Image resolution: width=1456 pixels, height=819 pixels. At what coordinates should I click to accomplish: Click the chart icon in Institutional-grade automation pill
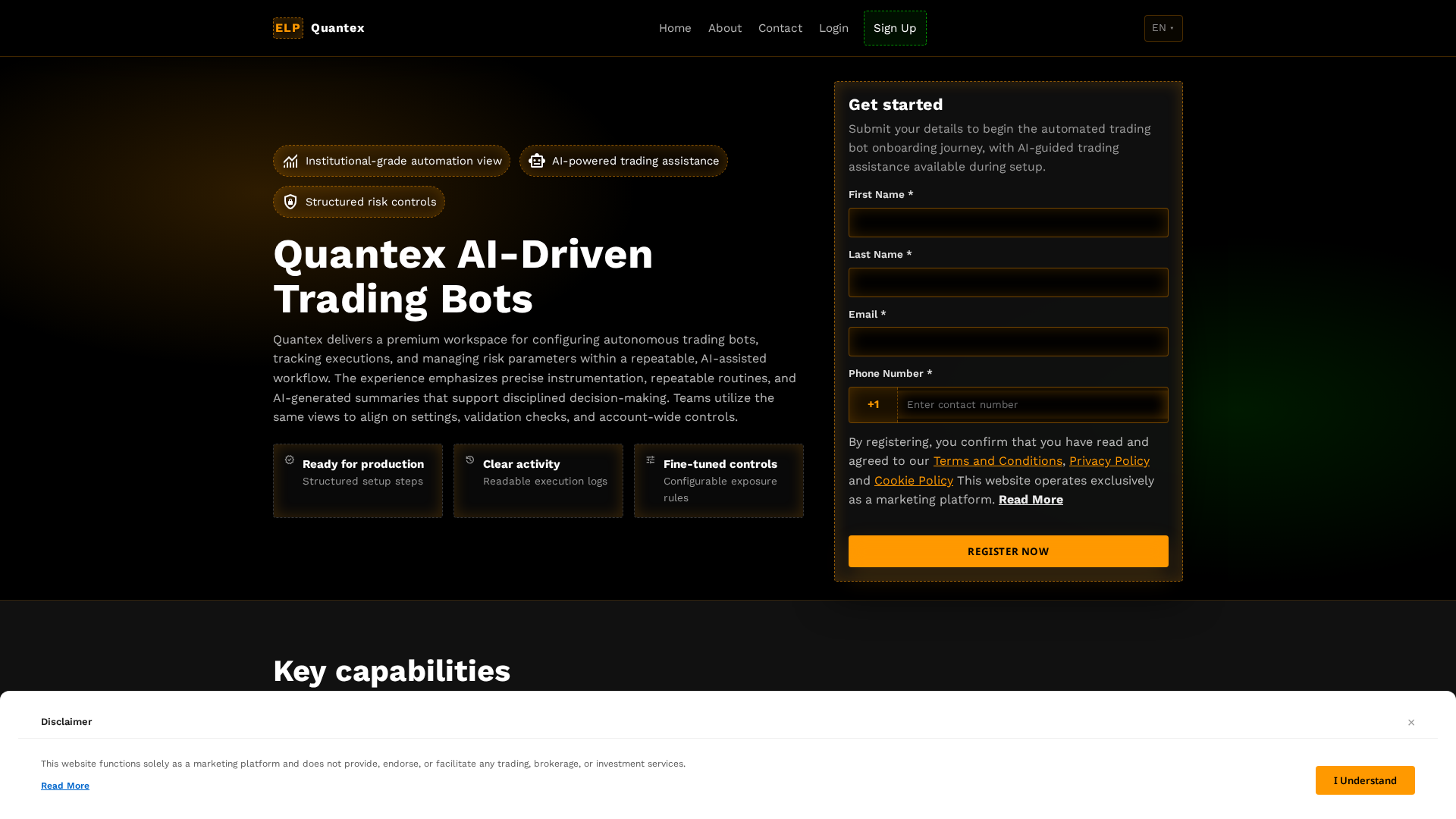pos(290,161)
